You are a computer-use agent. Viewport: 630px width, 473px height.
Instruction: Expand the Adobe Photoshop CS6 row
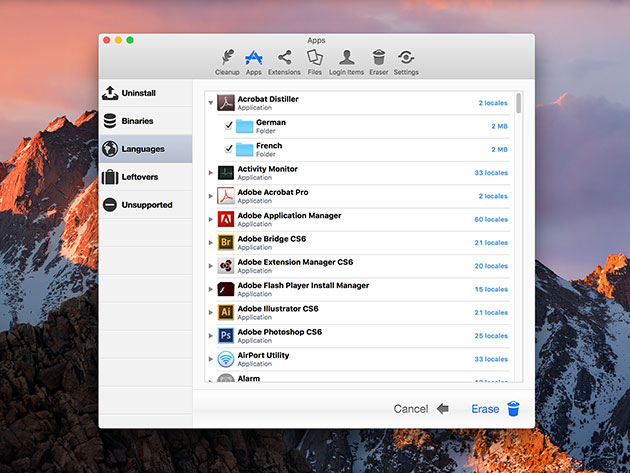pos(211,336)
